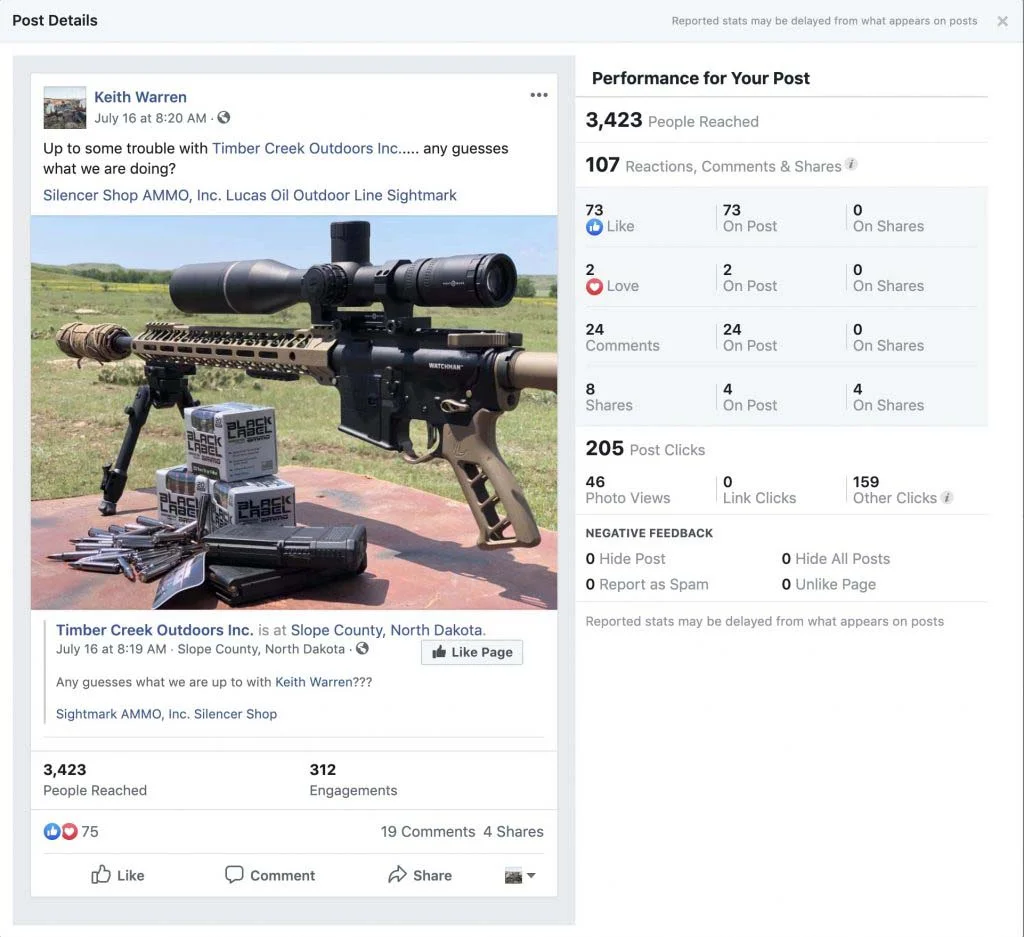The image size is (1024, 937).
Task: Click the 205 Post Clicks heading
Action: coord(645,449)
